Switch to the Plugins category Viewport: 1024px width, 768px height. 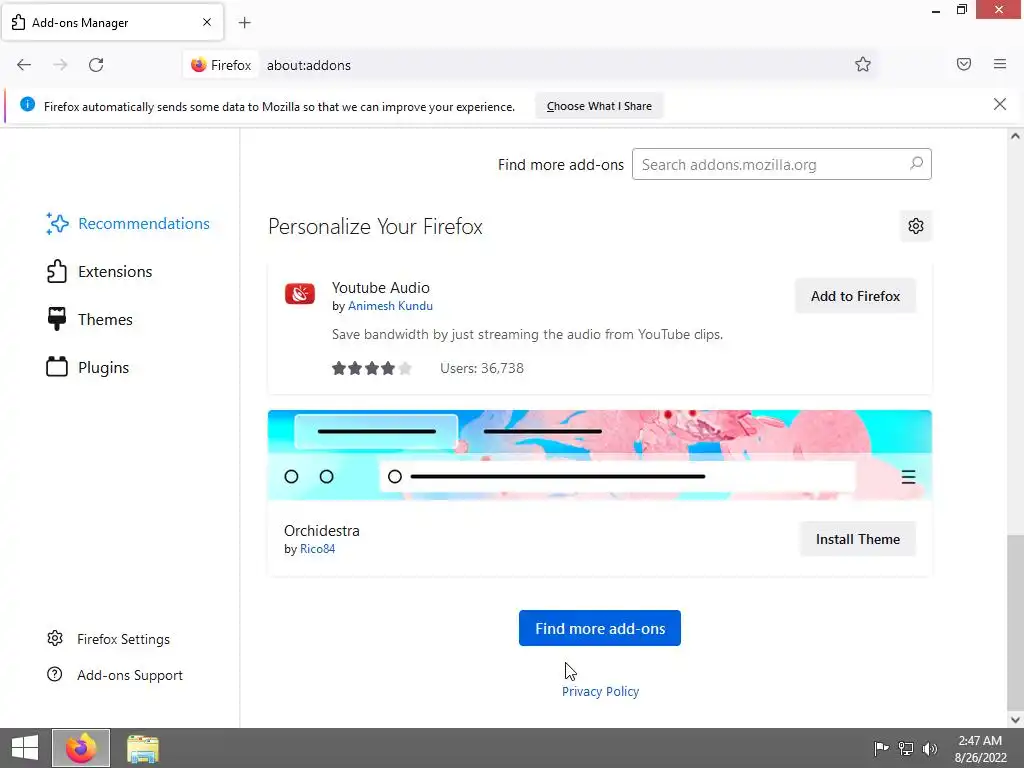[x=88, y=368]
